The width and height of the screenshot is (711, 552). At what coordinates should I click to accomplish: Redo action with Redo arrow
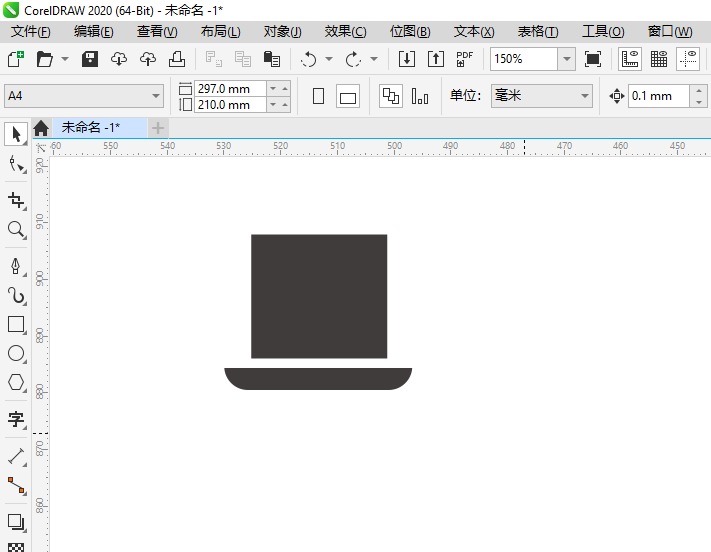click(354, 59)
